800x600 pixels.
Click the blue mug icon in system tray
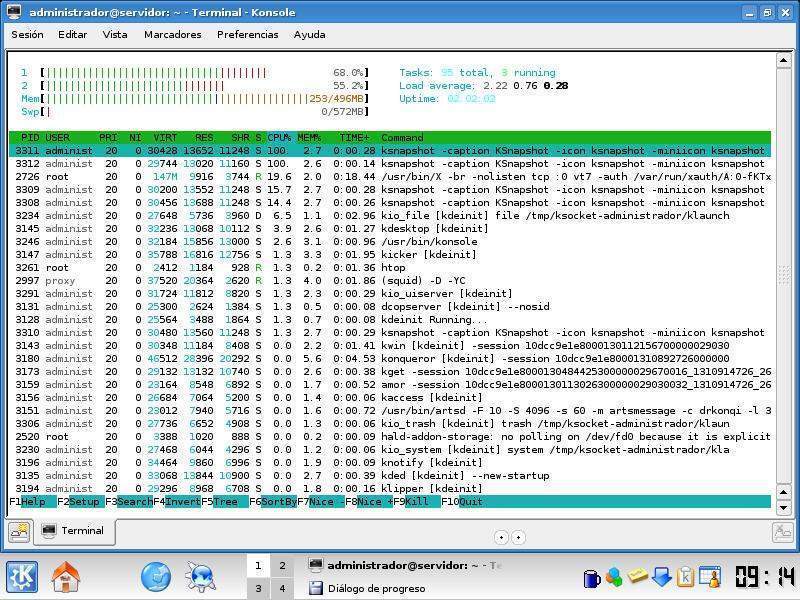(x=592, y=577)
